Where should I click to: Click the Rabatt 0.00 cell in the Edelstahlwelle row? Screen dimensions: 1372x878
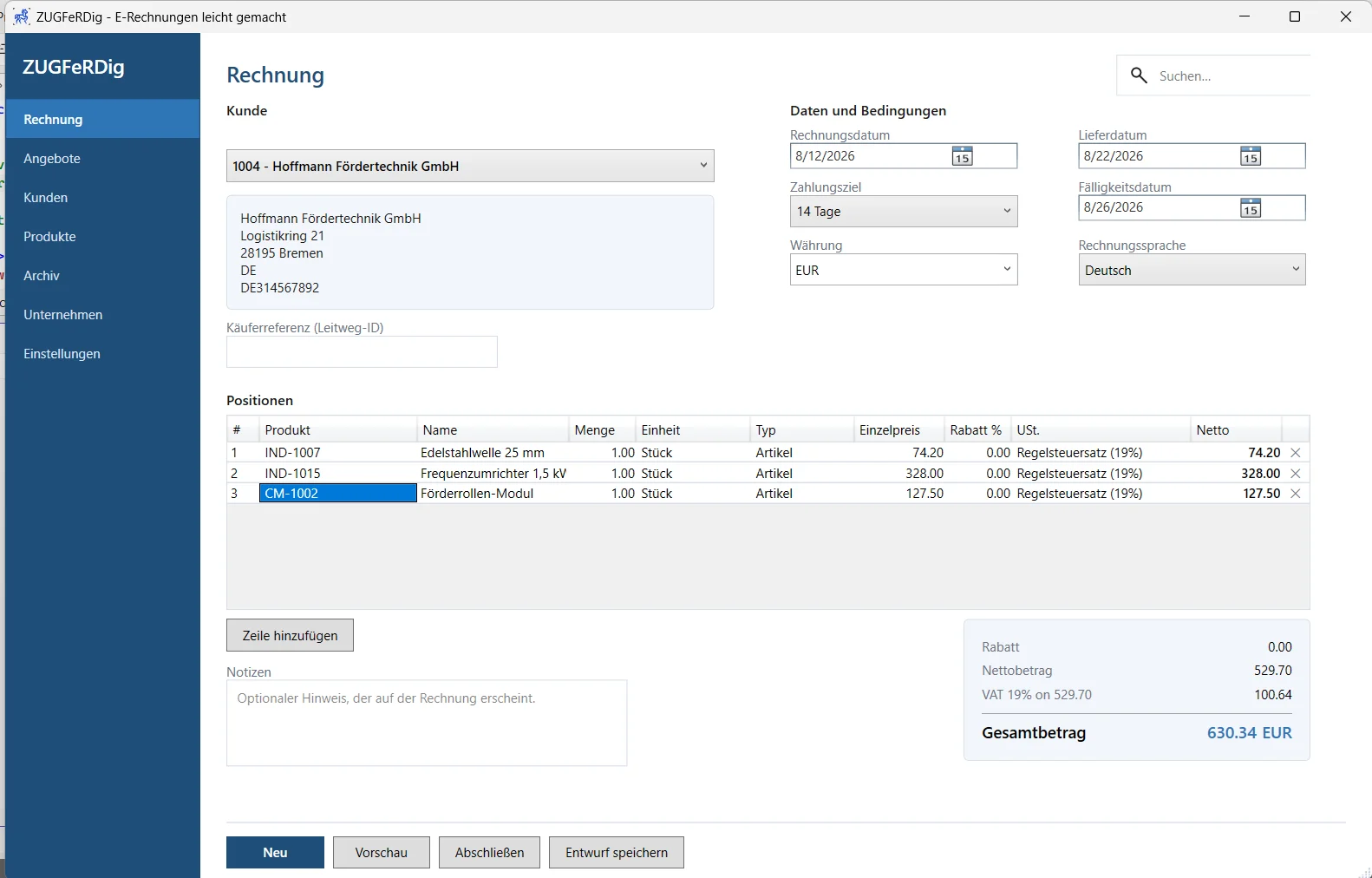979,453
